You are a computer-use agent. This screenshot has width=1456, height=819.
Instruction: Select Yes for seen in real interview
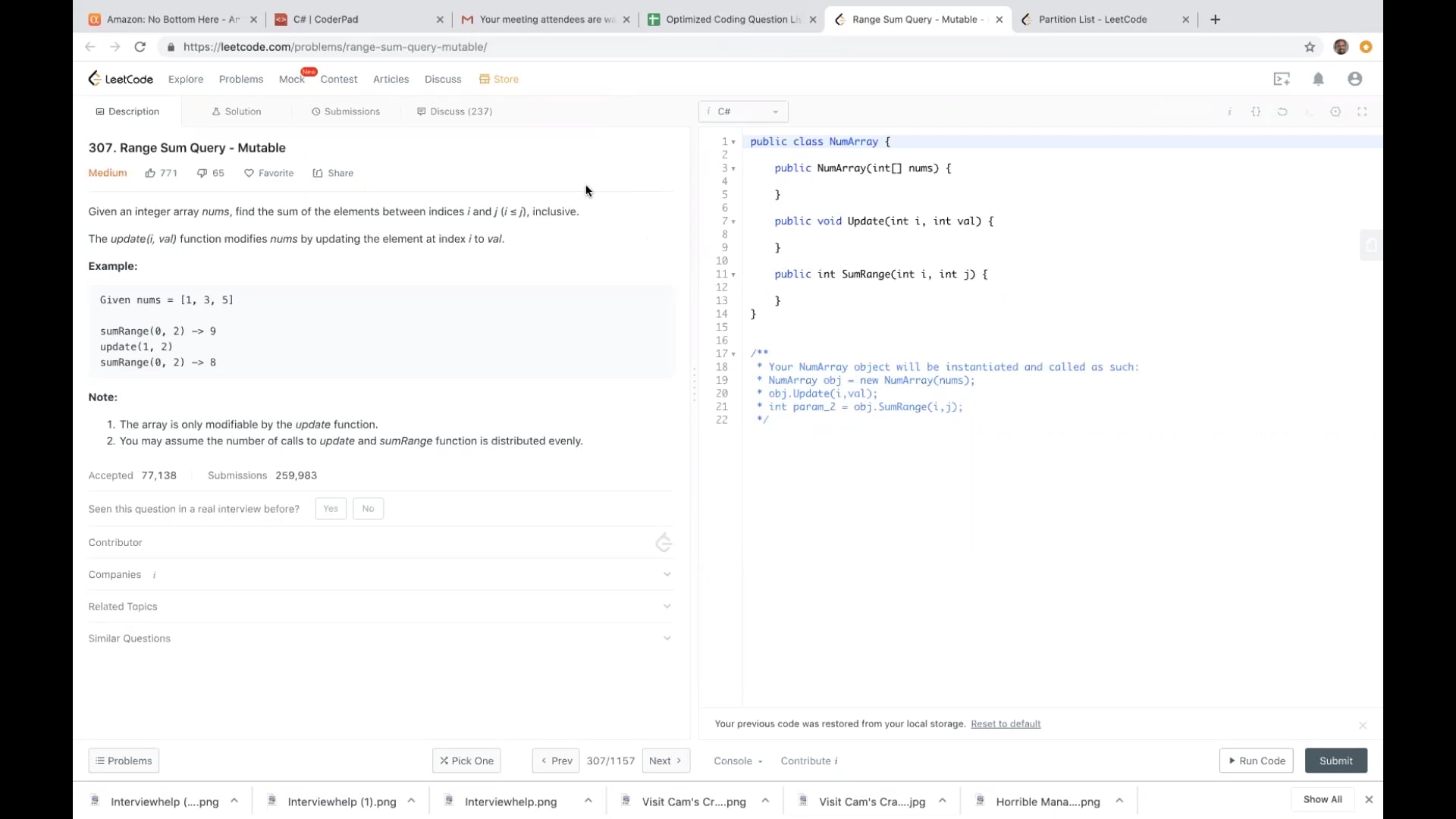pyautogui.click(x=330, y=509)
